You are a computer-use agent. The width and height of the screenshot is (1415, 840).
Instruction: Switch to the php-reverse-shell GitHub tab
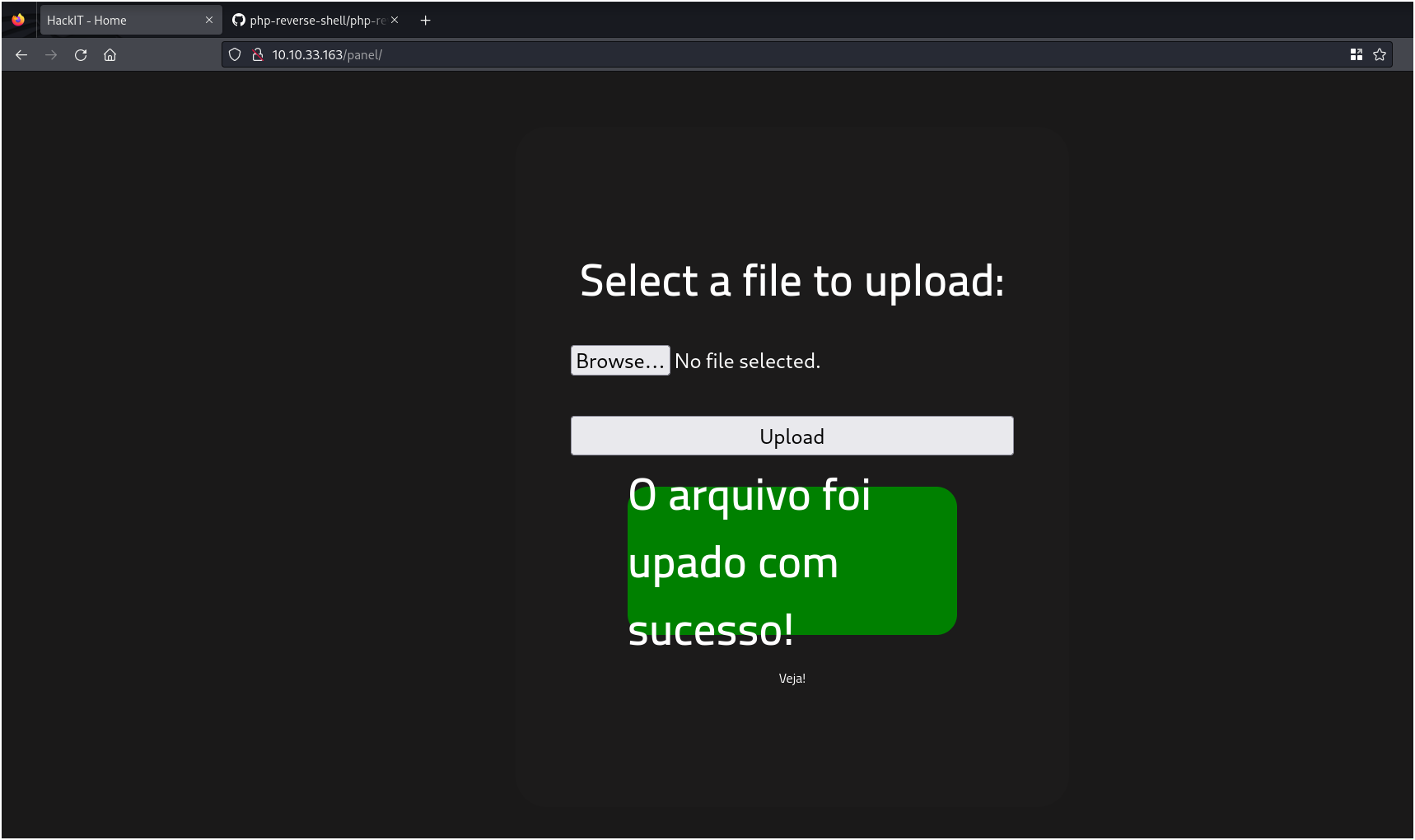(313, 21)
